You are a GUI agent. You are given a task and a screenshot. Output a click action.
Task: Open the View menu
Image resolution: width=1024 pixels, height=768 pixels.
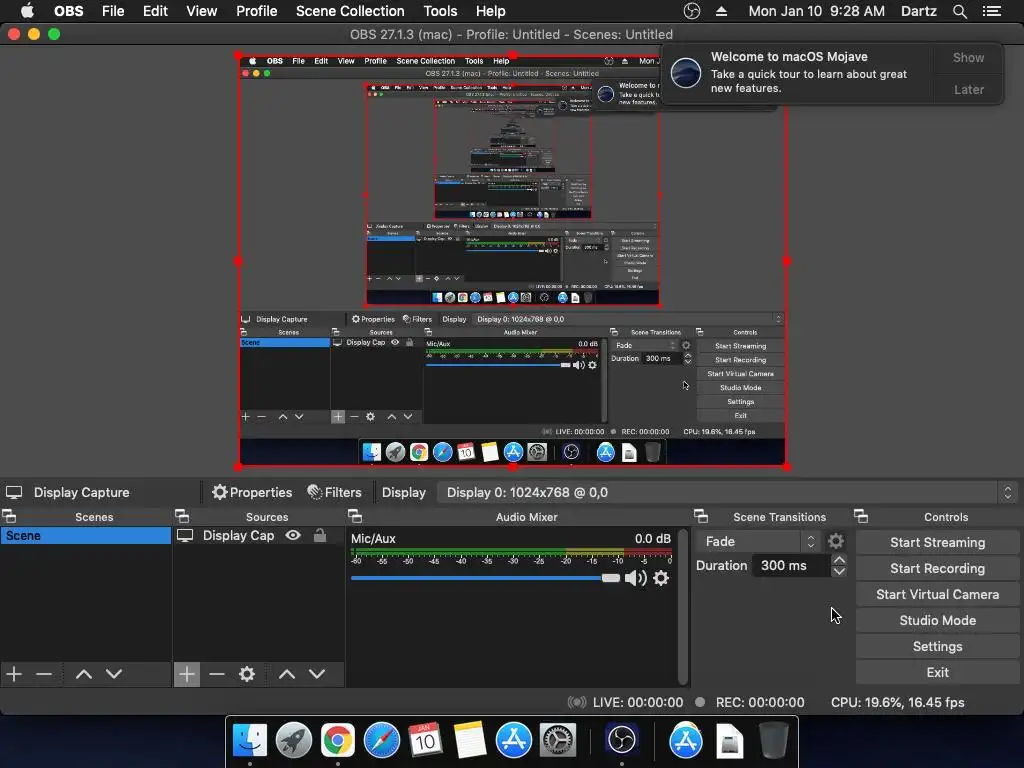(201, 11)
